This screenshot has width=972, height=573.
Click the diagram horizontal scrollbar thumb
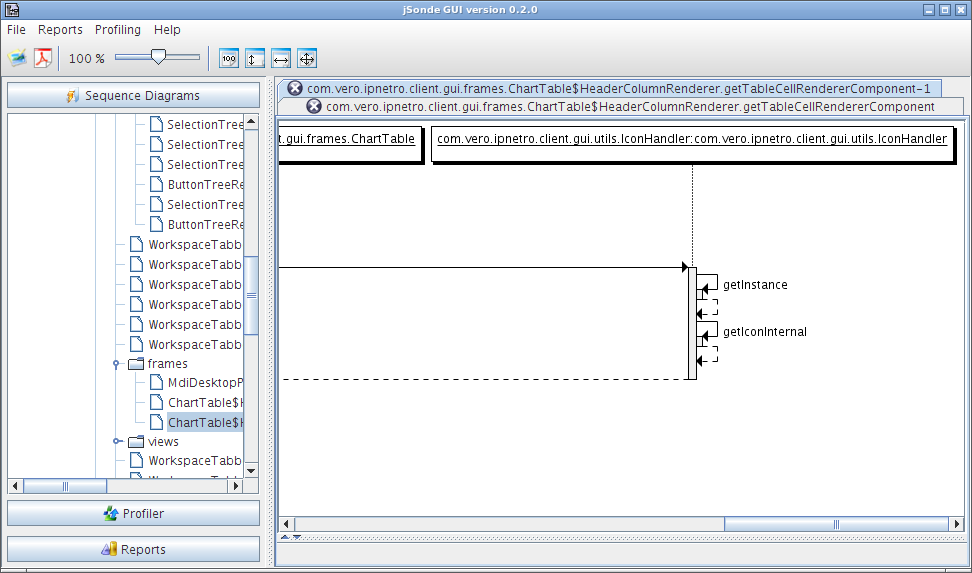click(x=836, y=524)
